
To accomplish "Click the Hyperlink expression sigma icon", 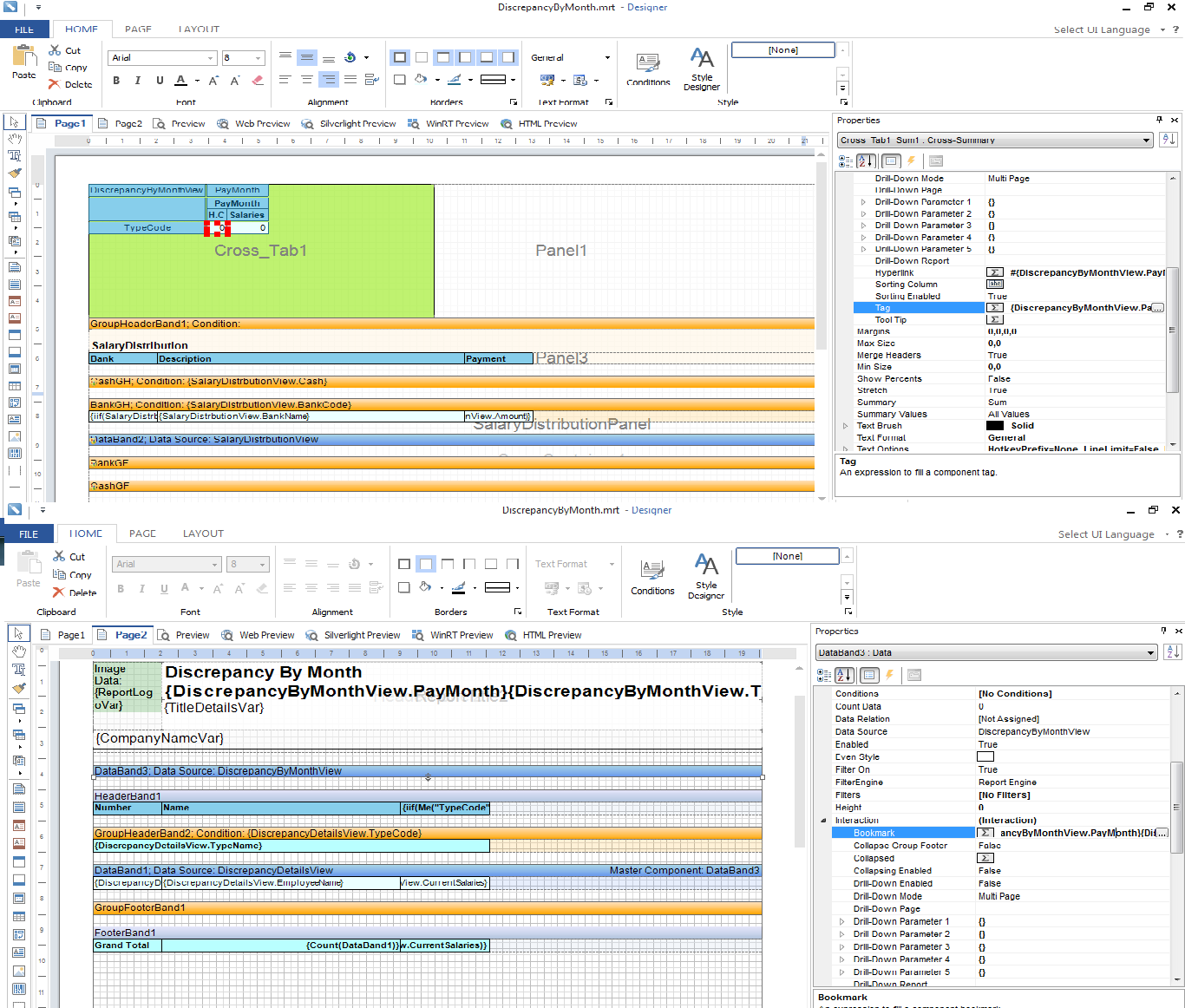I will (995, 272).
